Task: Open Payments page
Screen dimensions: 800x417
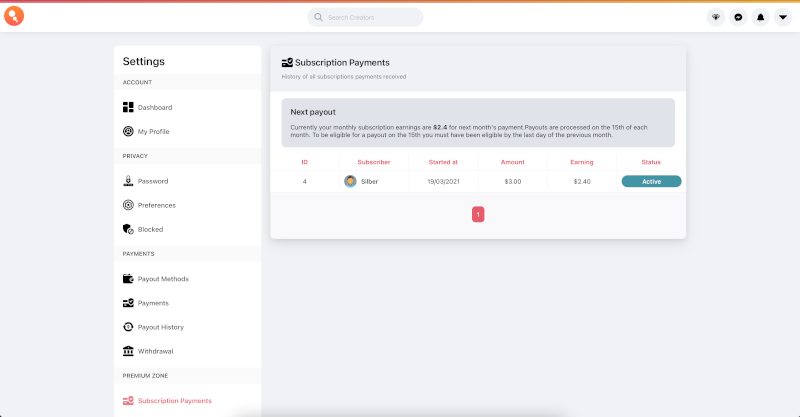Action: (x=153, y=303)
